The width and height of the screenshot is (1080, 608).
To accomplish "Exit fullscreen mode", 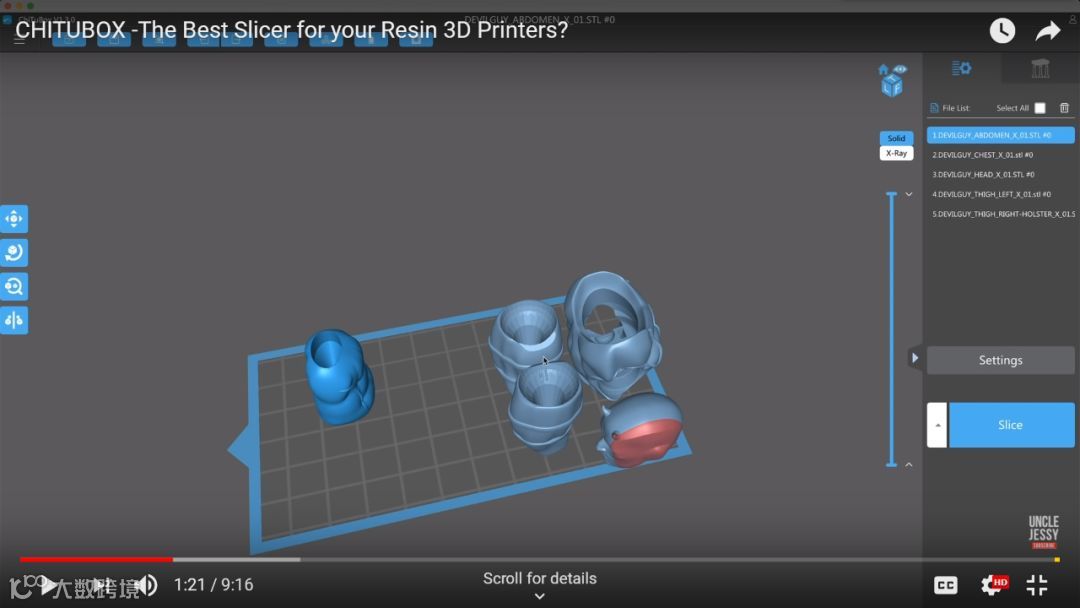I will click(x=1037, y=585).
